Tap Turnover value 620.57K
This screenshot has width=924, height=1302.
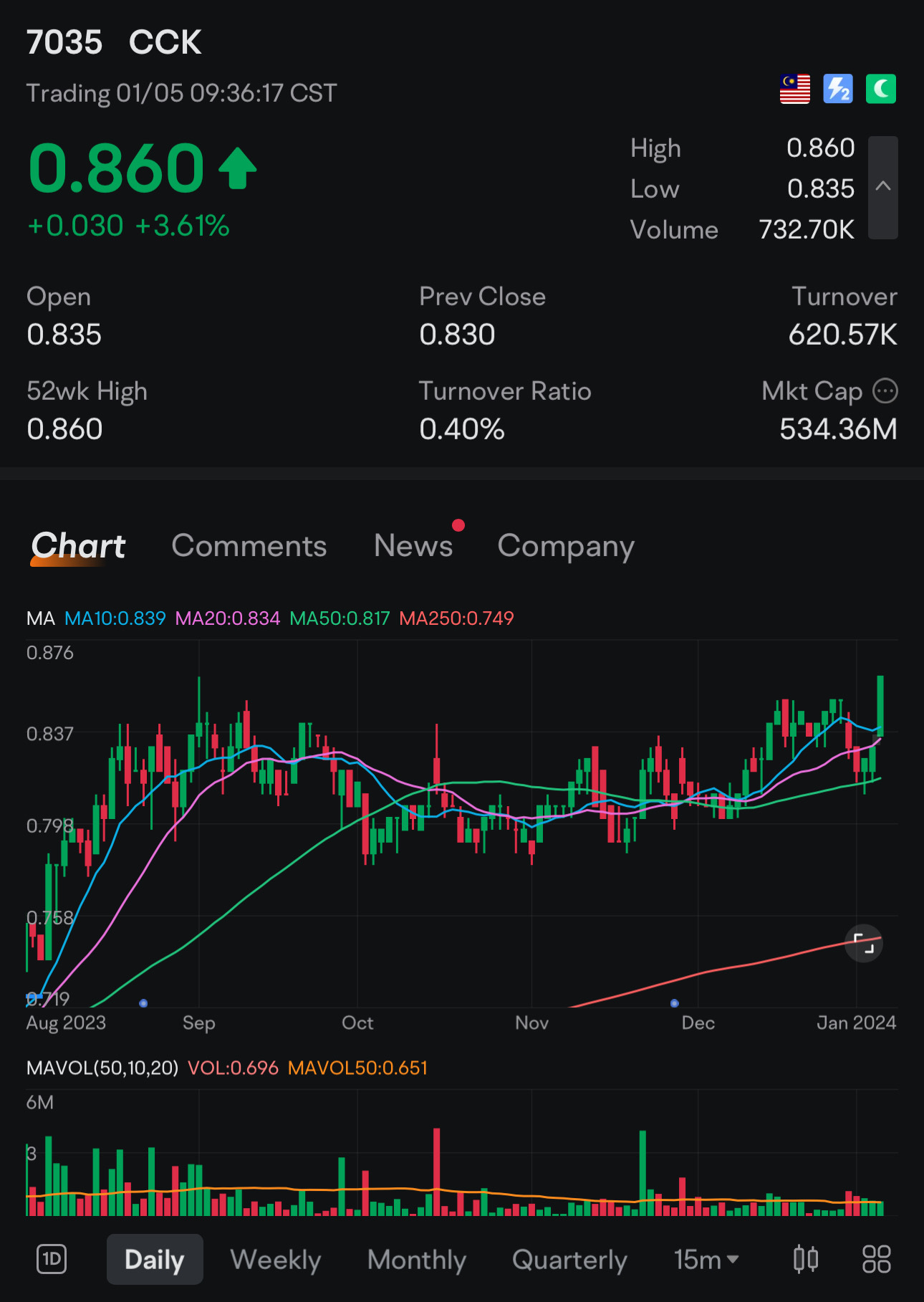(x=843, y=335)
